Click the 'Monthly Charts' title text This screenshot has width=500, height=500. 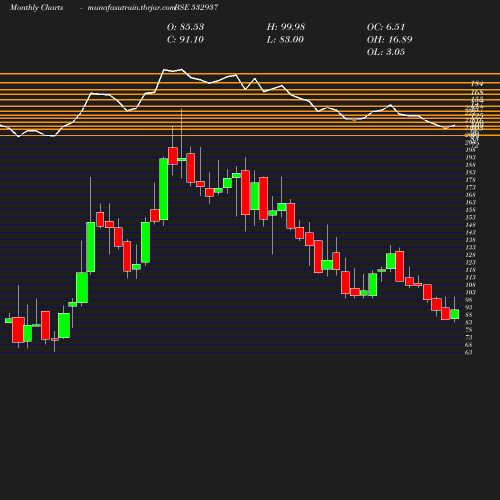[36, 7]
